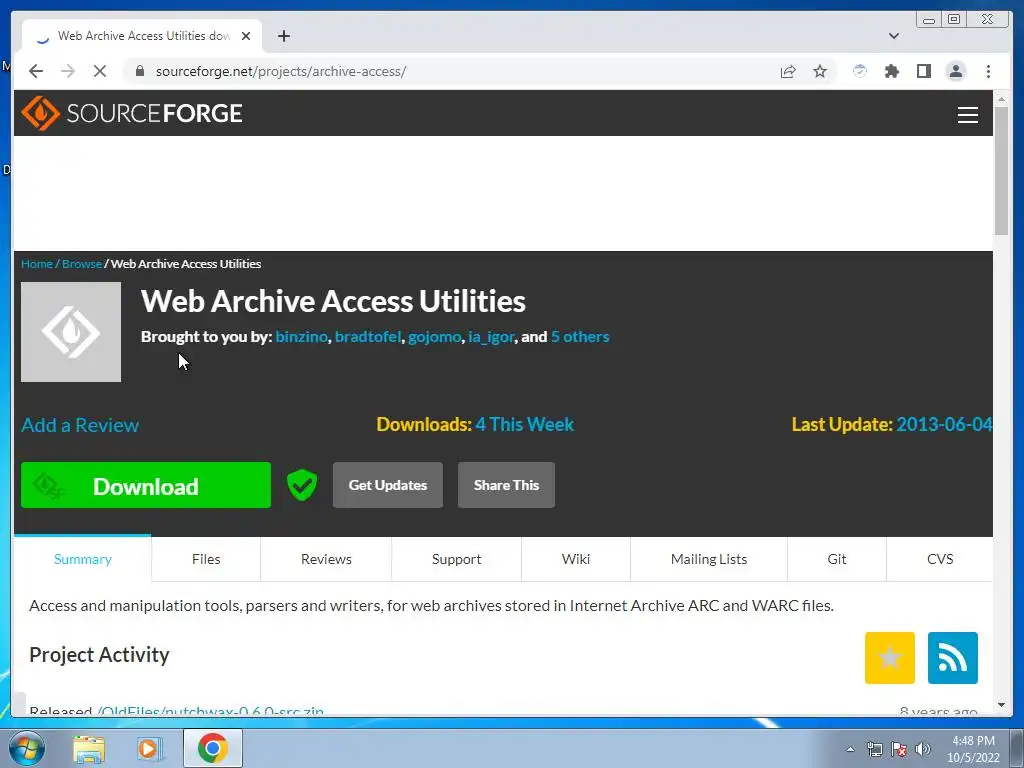
Task: Go back with the browser back arrow
Action: (36, 71)
